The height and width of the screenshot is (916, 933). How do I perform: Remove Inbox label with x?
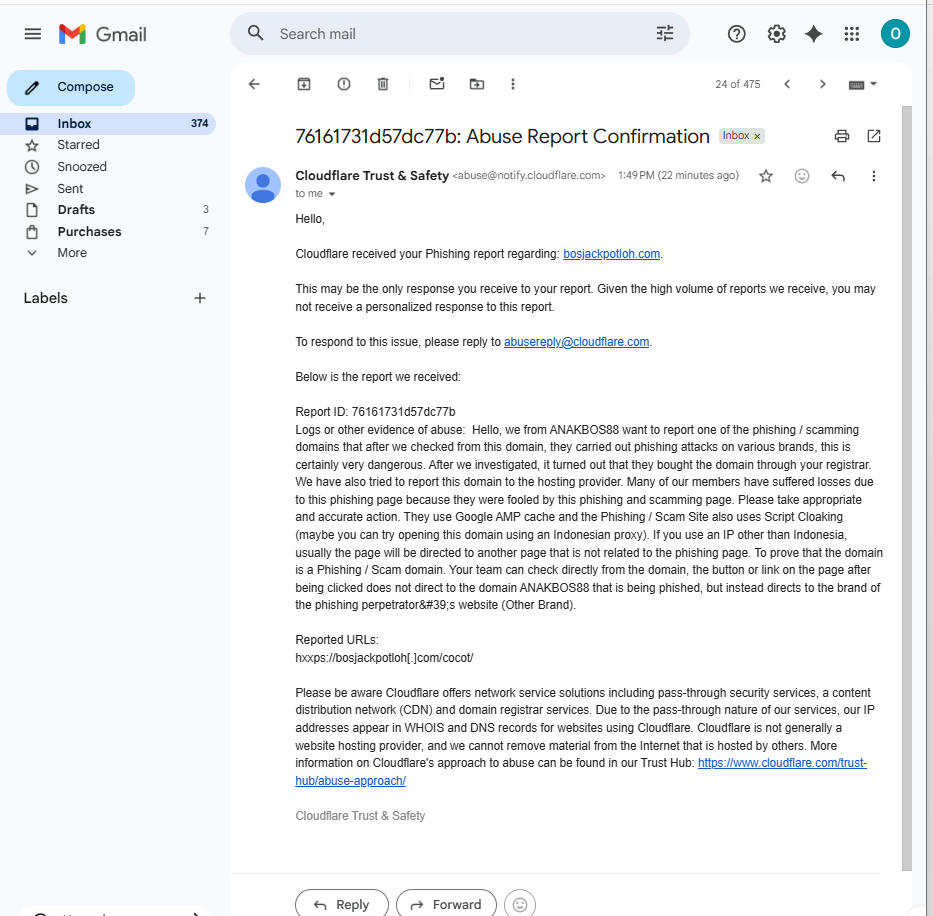point(757,136)
